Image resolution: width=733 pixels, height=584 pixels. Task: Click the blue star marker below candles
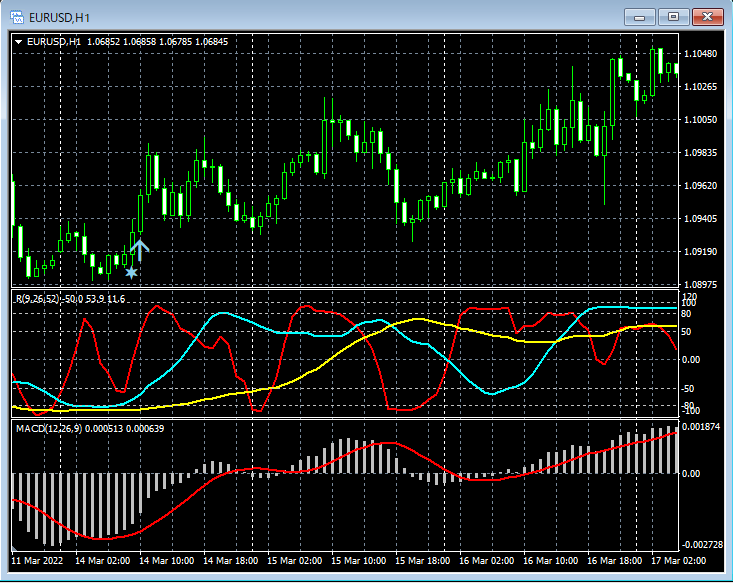(131, 271)
